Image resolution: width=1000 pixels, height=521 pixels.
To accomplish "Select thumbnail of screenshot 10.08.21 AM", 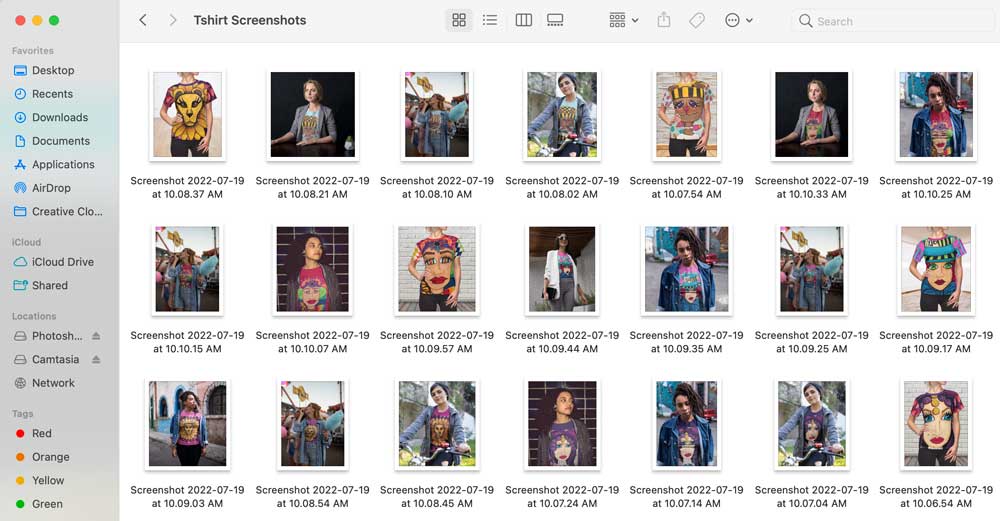I will 312,115.
